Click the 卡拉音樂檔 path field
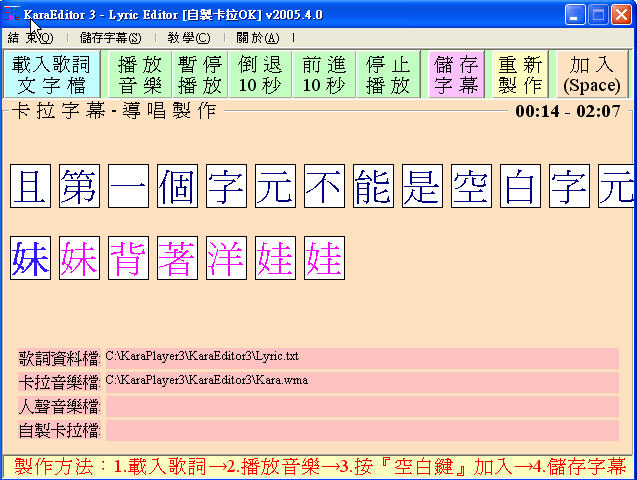The image size is (637, 480). pos(362,382)
